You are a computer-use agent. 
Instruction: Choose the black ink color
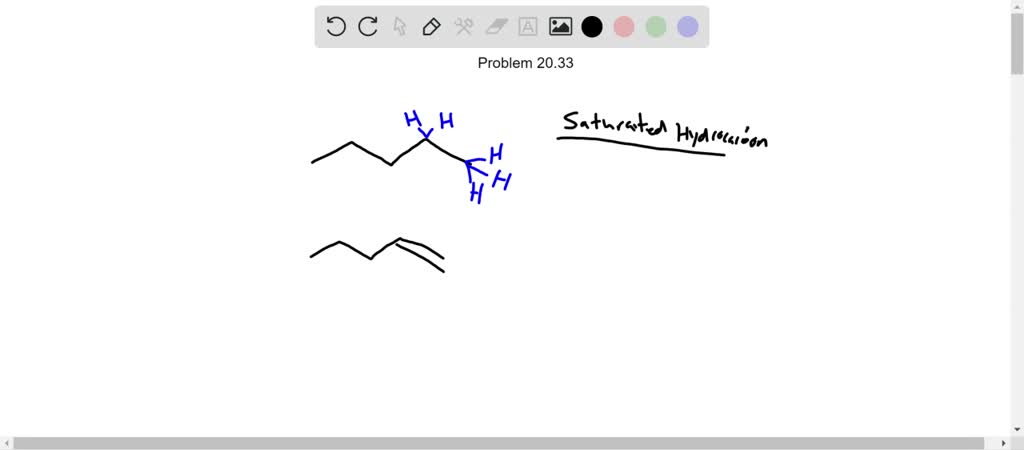(592, 27)
